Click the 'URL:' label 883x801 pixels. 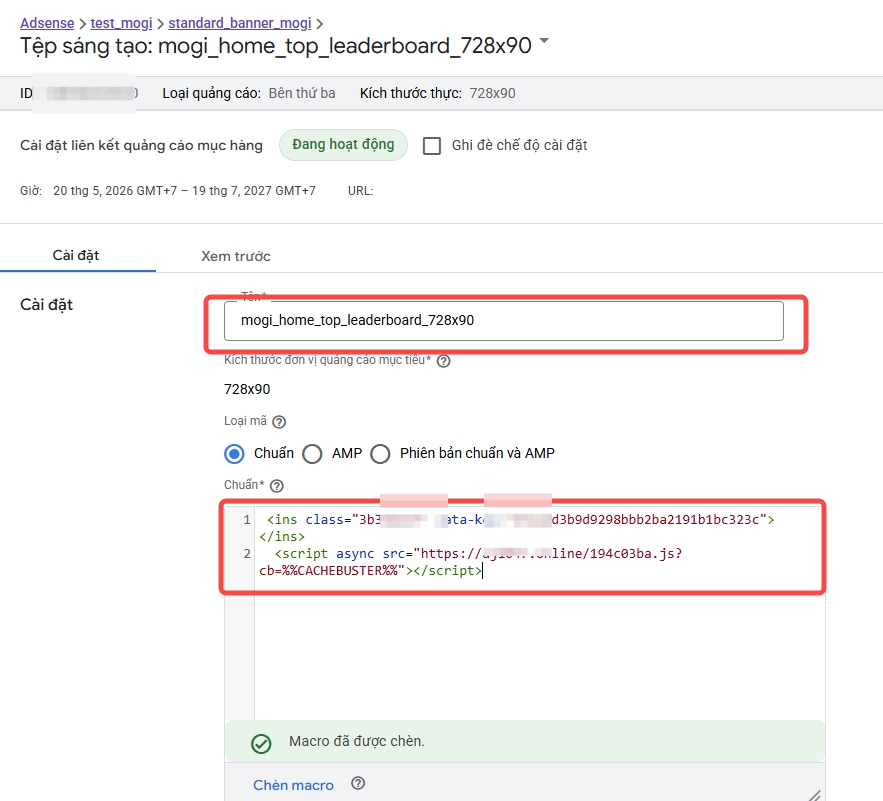pos(360,191)
